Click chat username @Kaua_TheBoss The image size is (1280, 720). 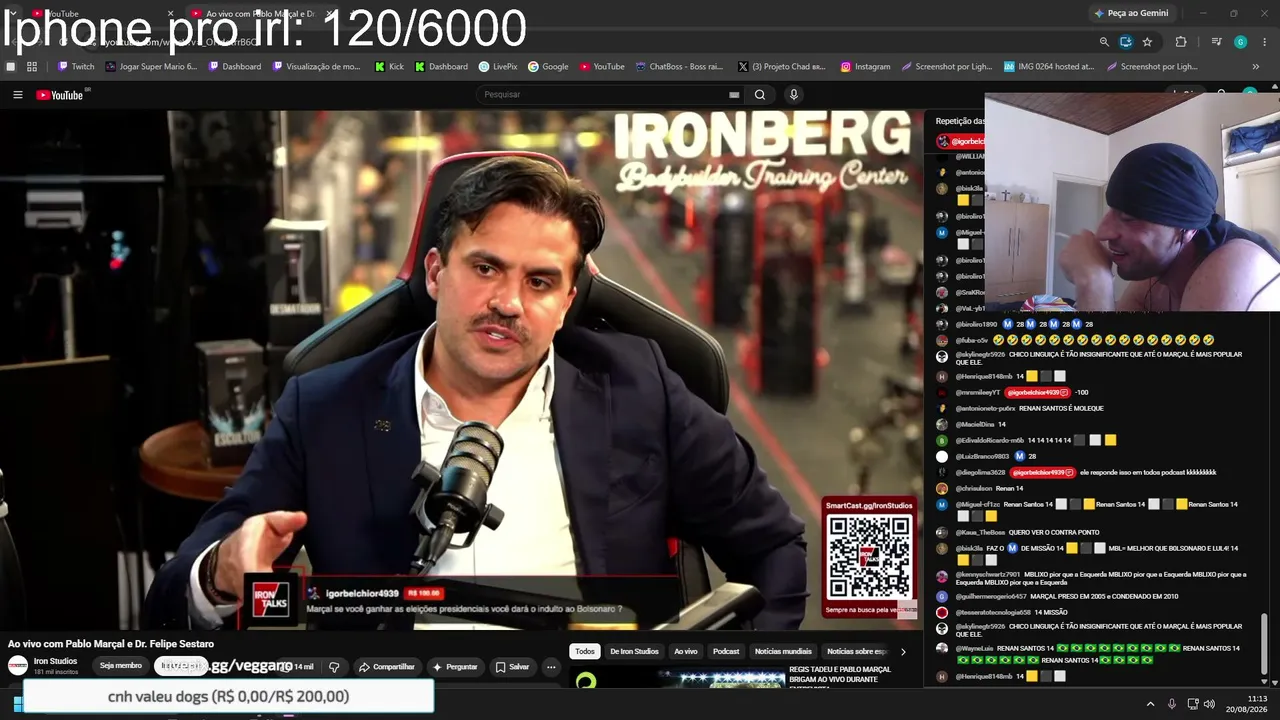(980, 533)
